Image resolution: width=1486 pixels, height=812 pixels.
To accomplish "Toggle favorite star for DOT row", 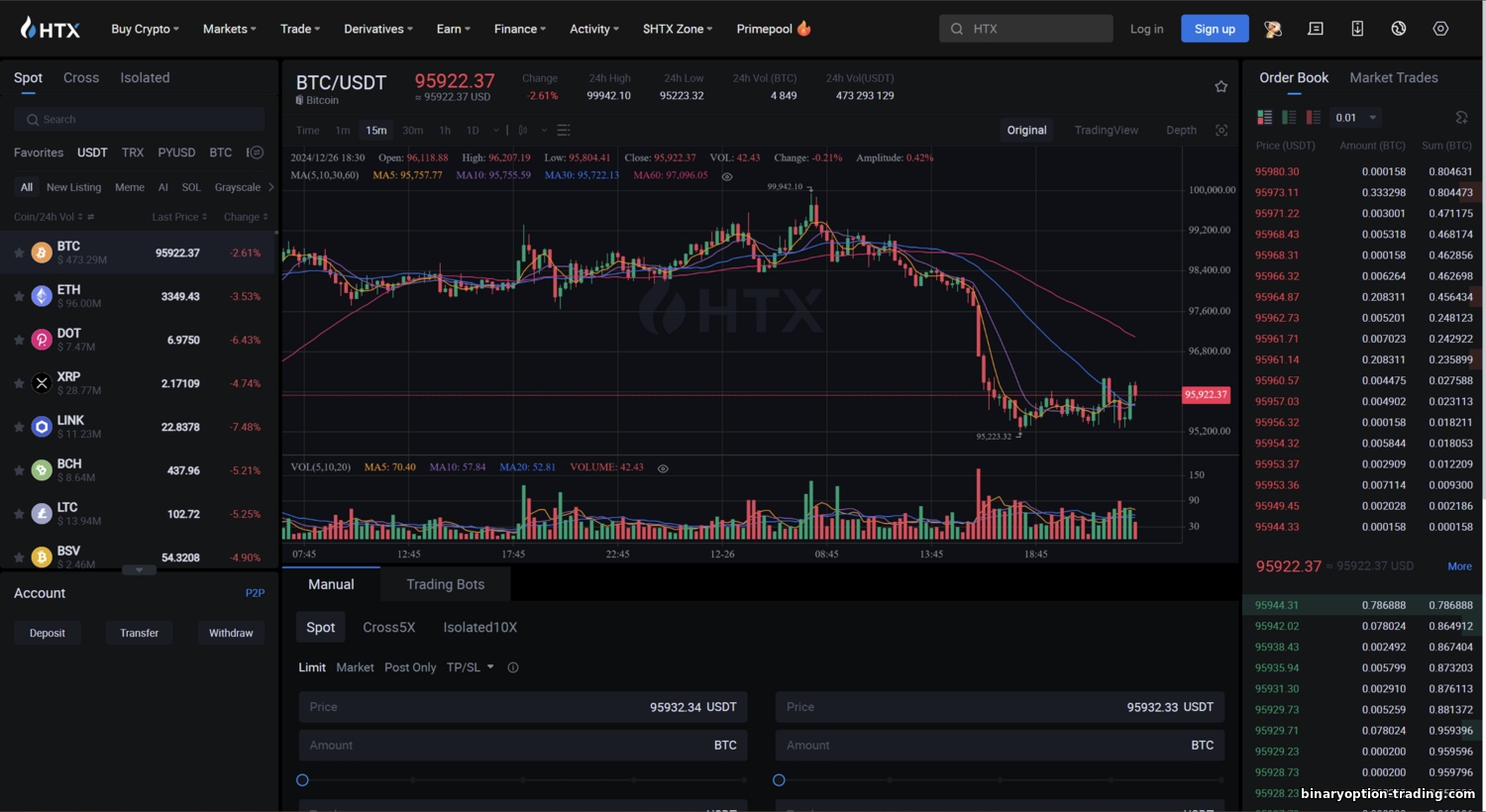I will tap(19, 340).
